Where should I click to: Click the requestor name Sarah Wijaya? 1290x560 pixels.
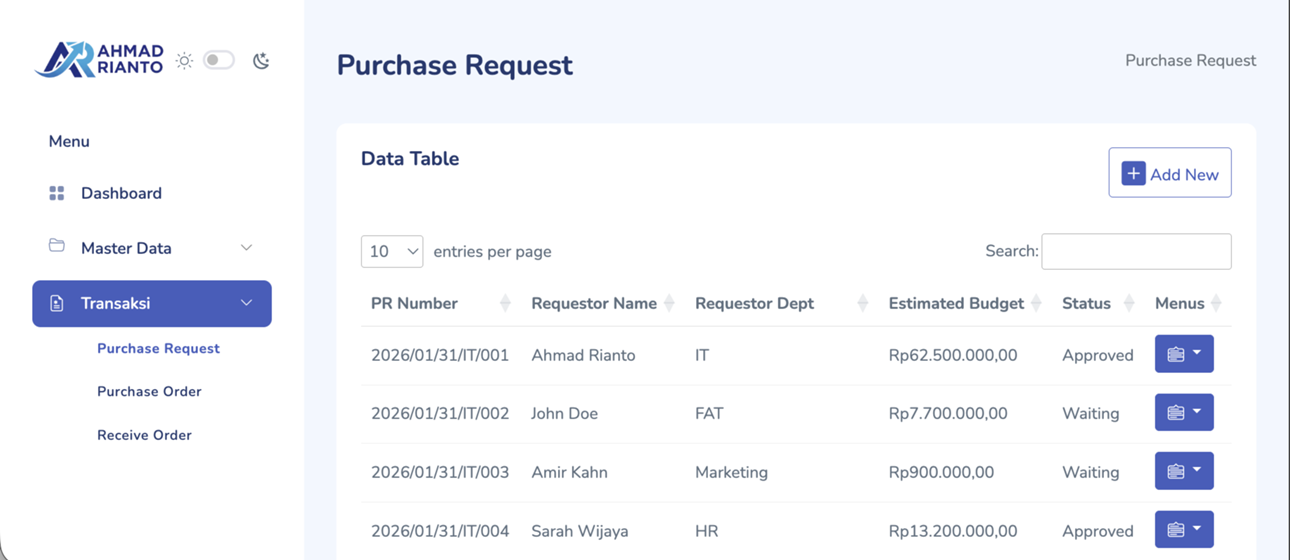(x=580, y=531)
